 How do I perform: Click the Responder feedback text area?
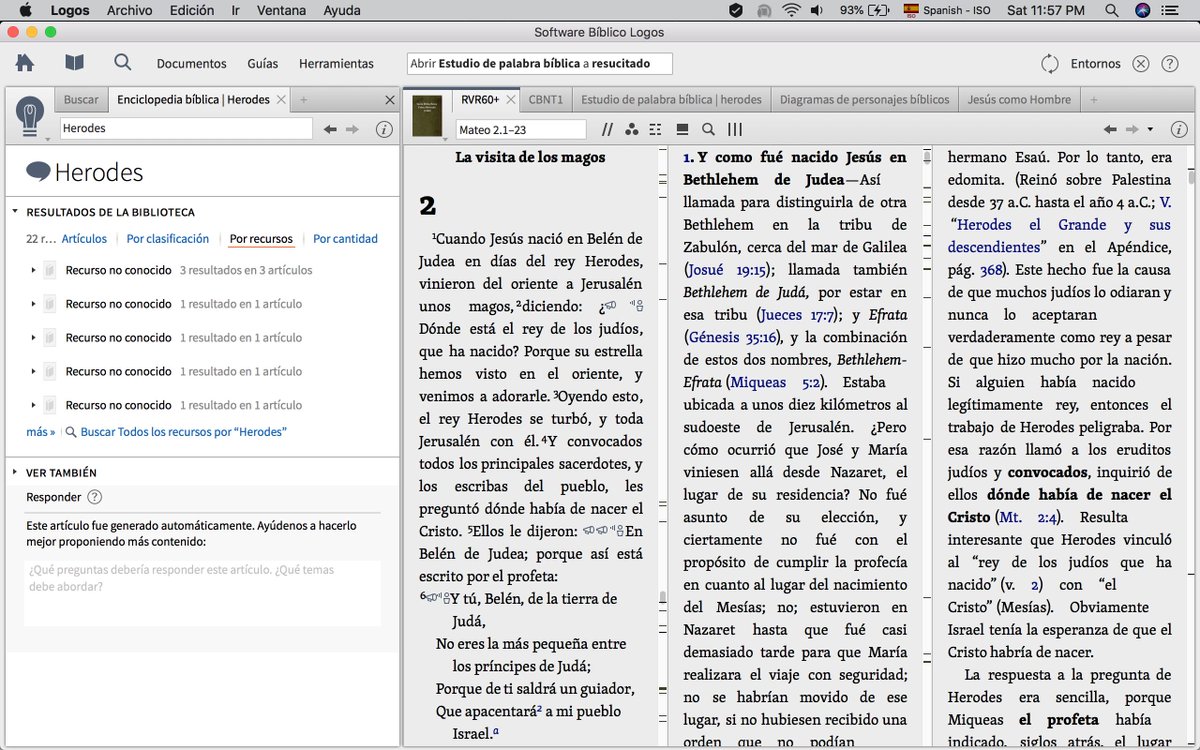tap(202, 593)
